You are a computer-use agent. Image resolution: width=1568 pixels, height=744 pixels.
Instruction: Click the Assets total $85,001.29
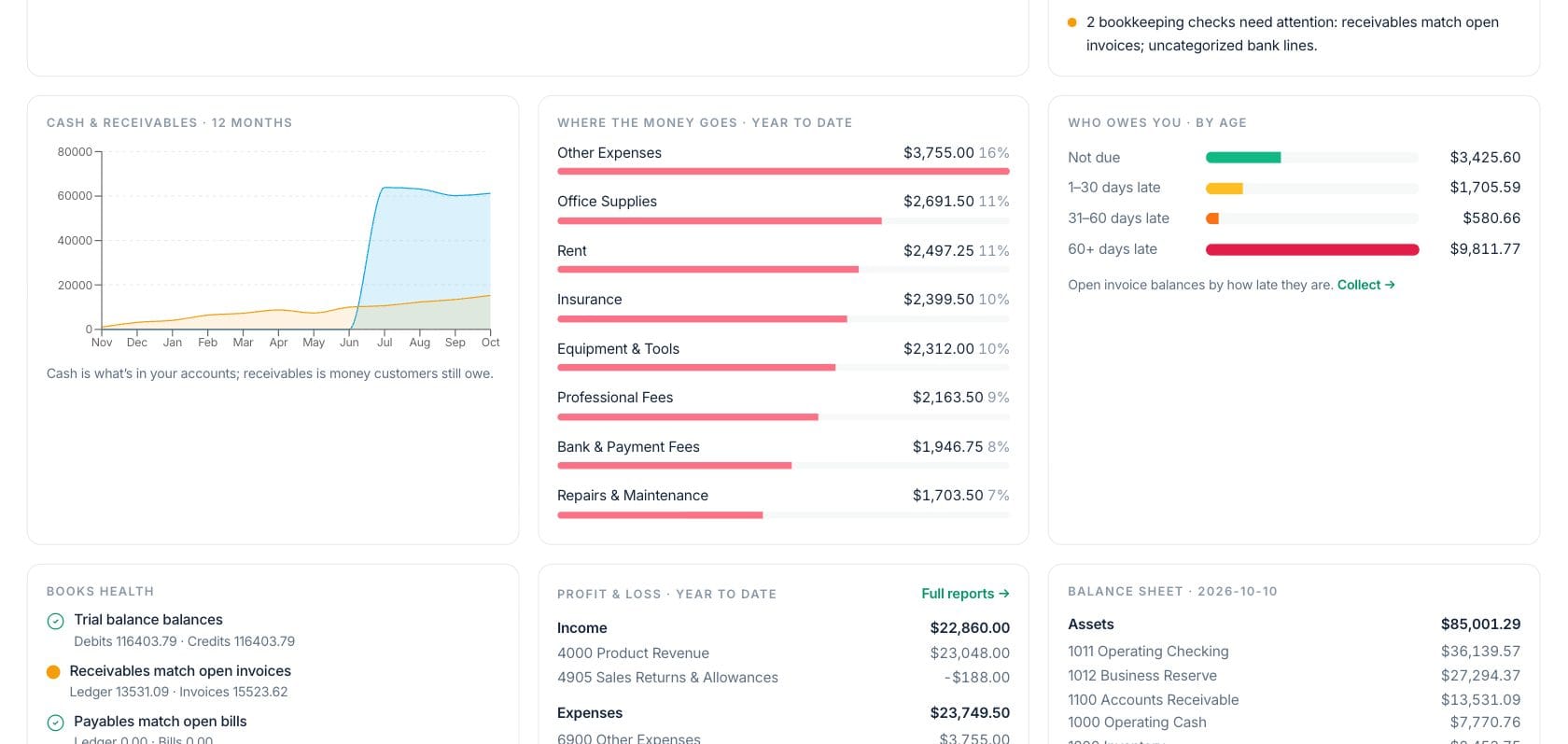point(1480,625)
